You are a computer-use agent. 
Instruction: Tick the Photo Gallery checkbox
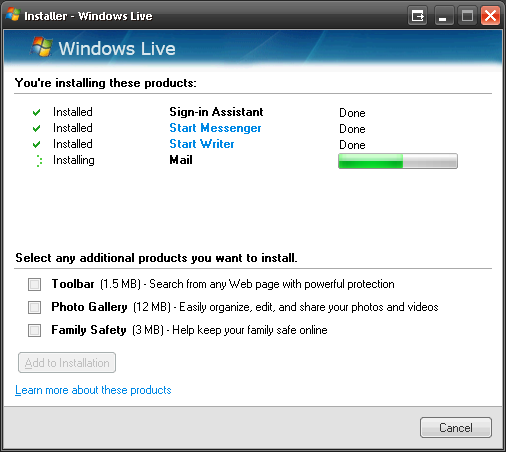coord(34,307)
